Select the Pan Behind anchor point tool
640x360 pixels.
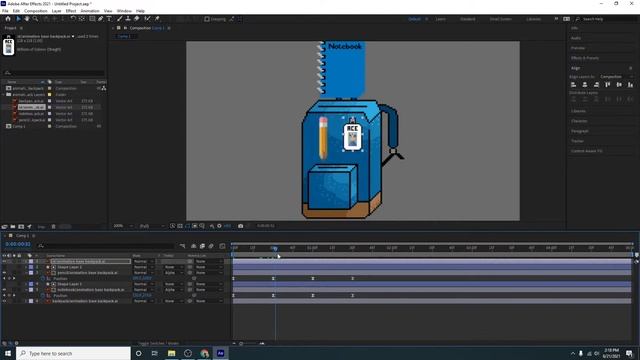[x=82, y=19]
